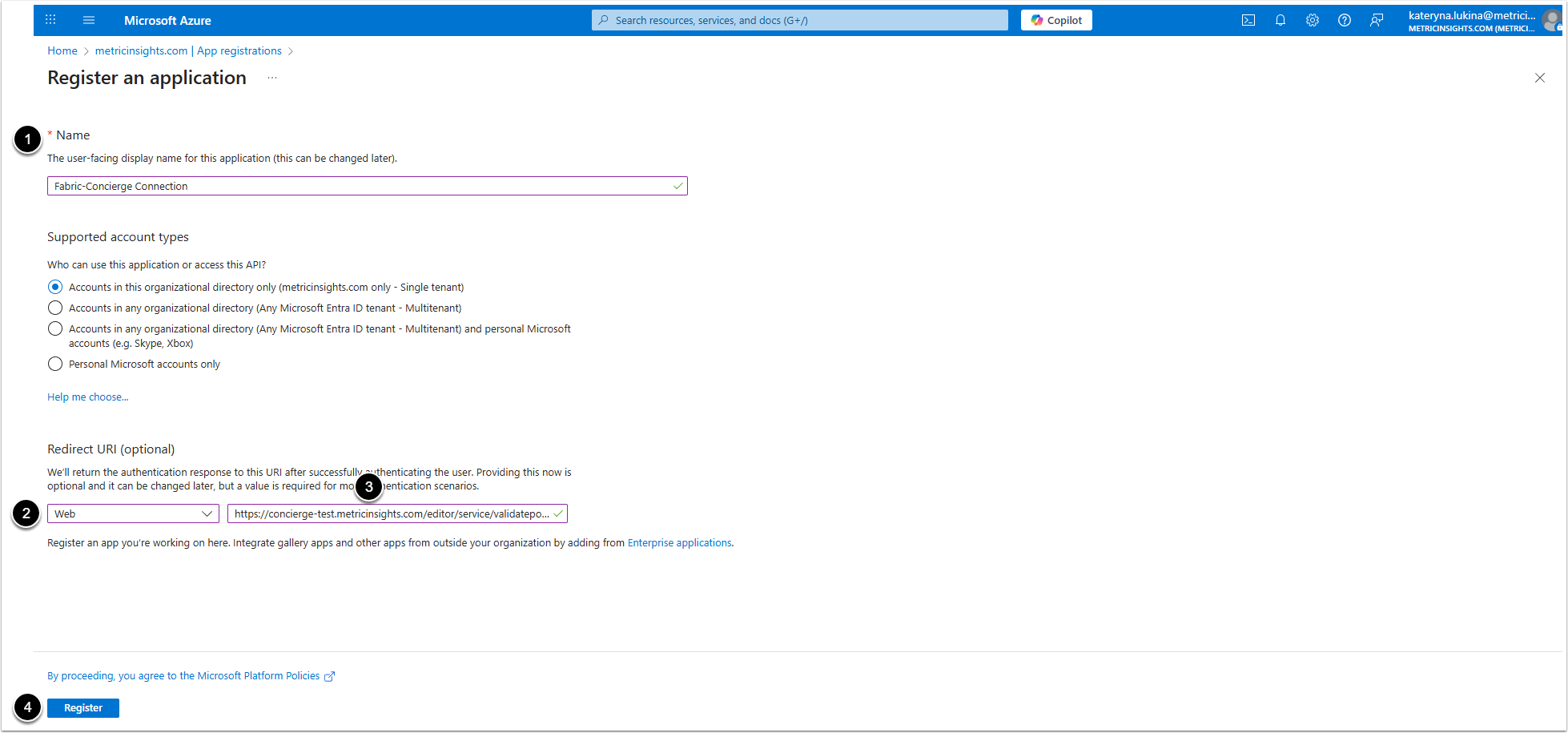This screenshot has width=1568, height=733.
Task: Click the Supported account types heading
Action: (x=118, y=236)
